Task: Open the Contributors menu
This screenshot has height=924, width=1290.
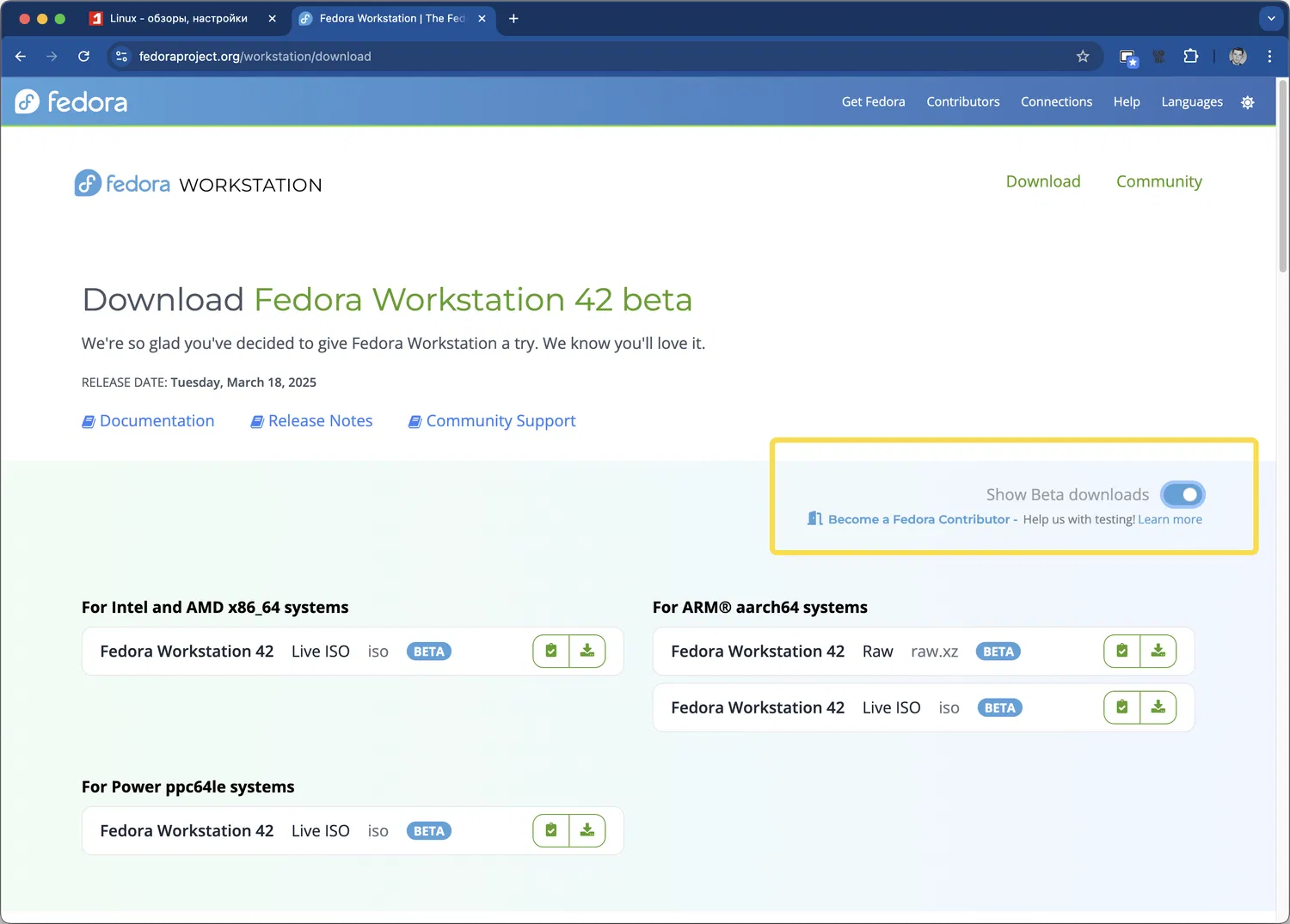Action: click(x=963, y=101)
